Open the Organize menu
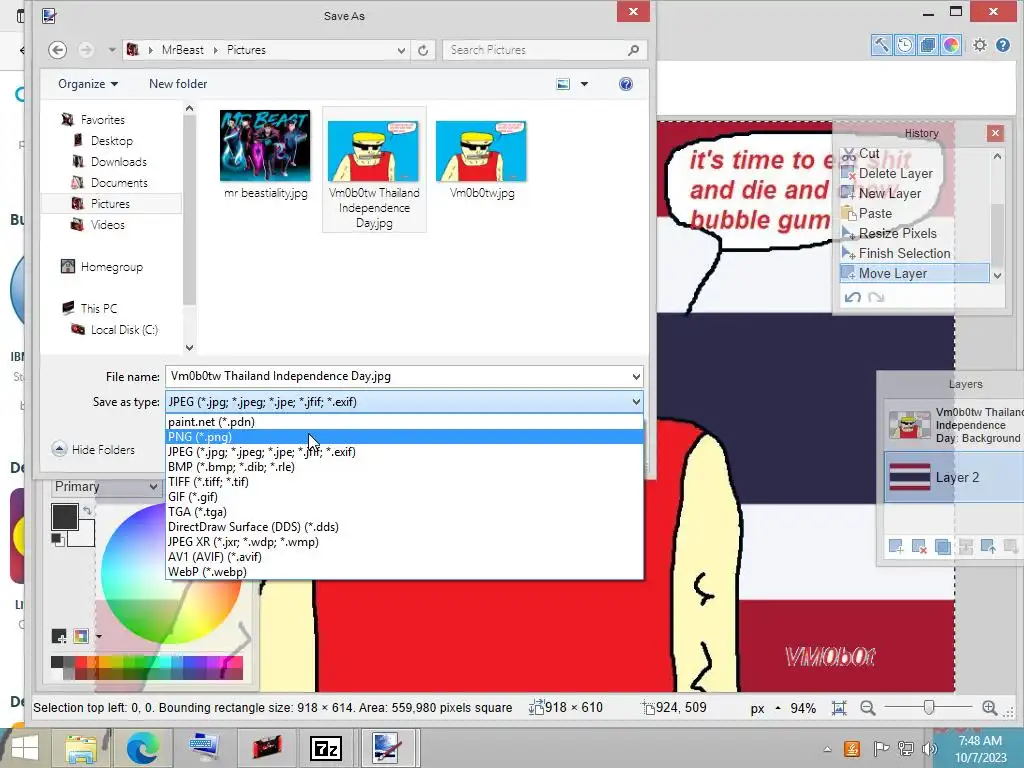Screen dimensions: 1024x768 click(x=88, y=84)
